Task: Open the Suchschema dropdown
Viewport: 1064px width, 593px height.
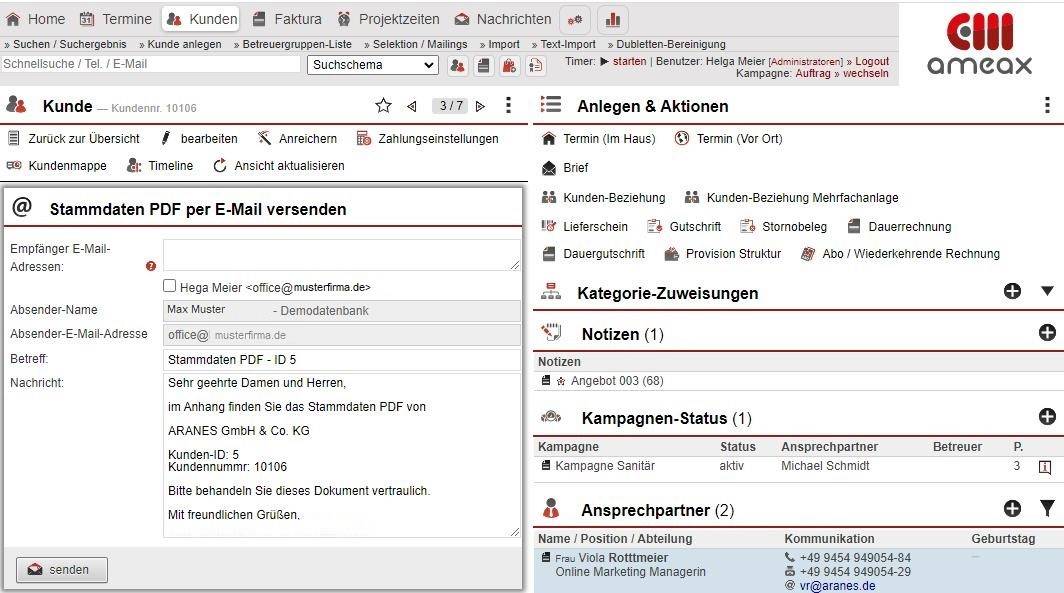Action: (373, 65)
